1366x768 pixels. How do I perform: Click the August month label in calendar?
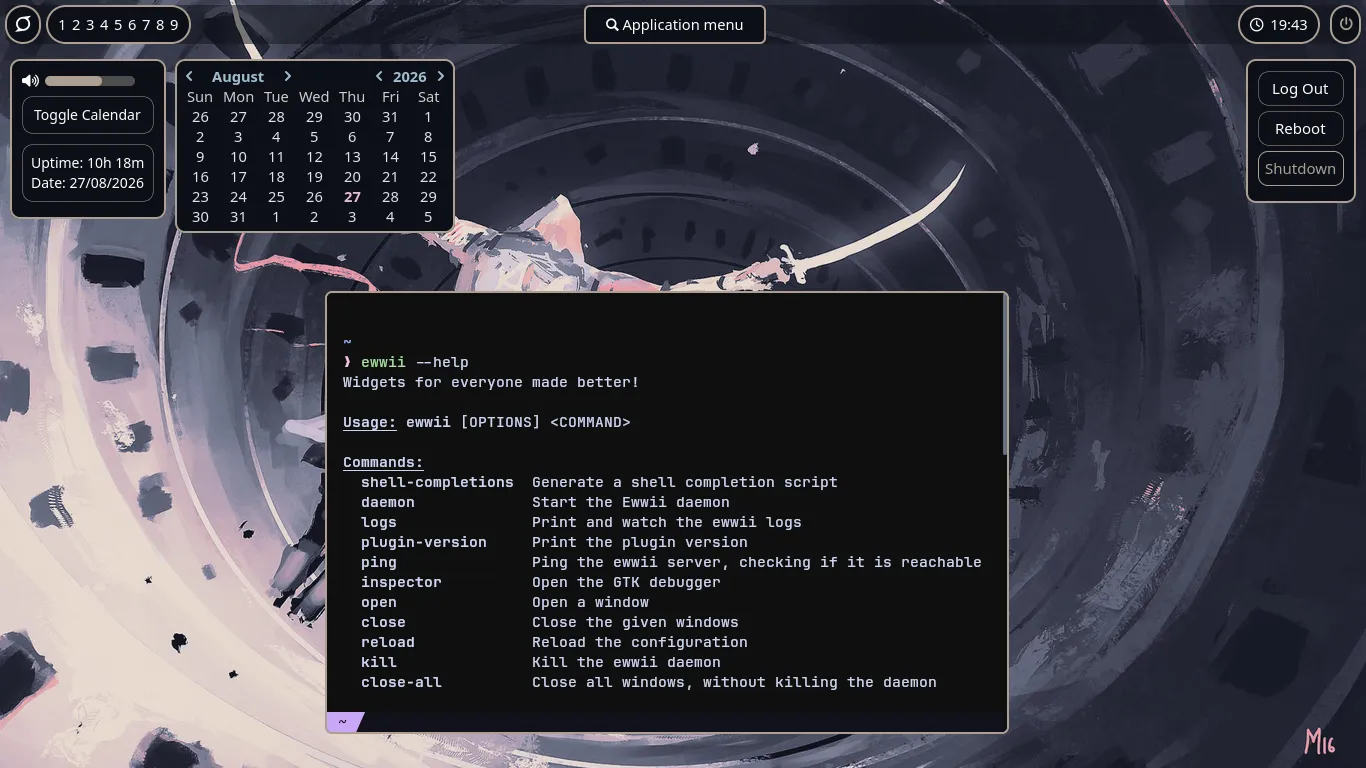[x=238, y=77]
